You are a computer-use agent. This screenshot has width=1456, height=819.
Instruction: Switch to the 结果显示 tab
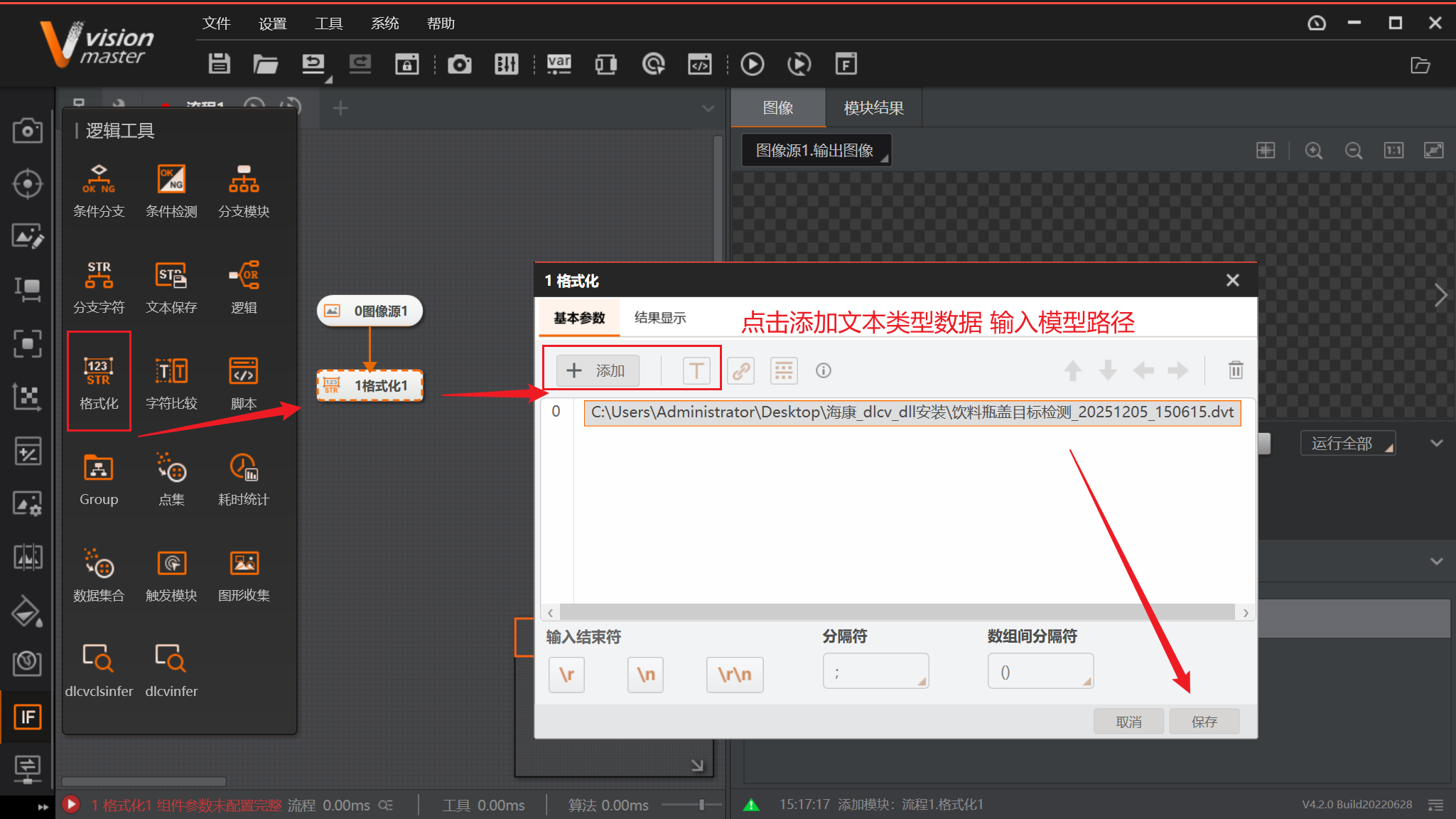pos(659,318)
